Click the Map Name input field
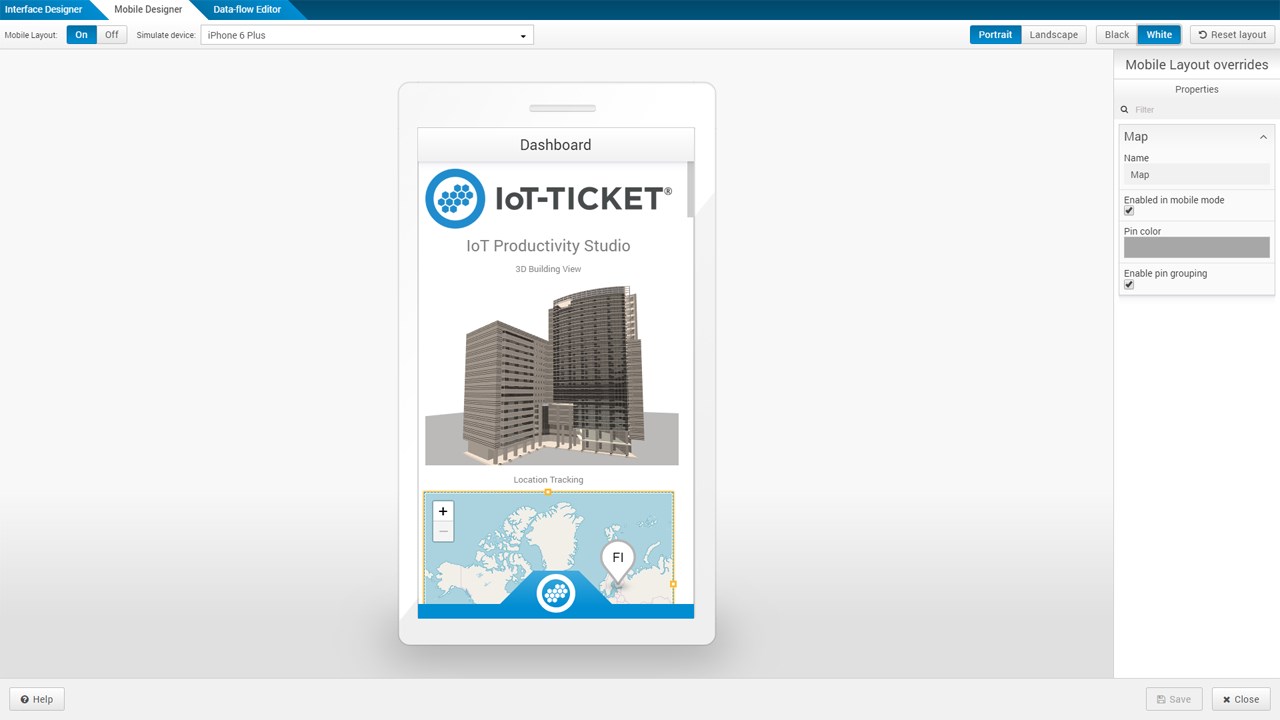The image size is (1280, 720). (1197, 175)
